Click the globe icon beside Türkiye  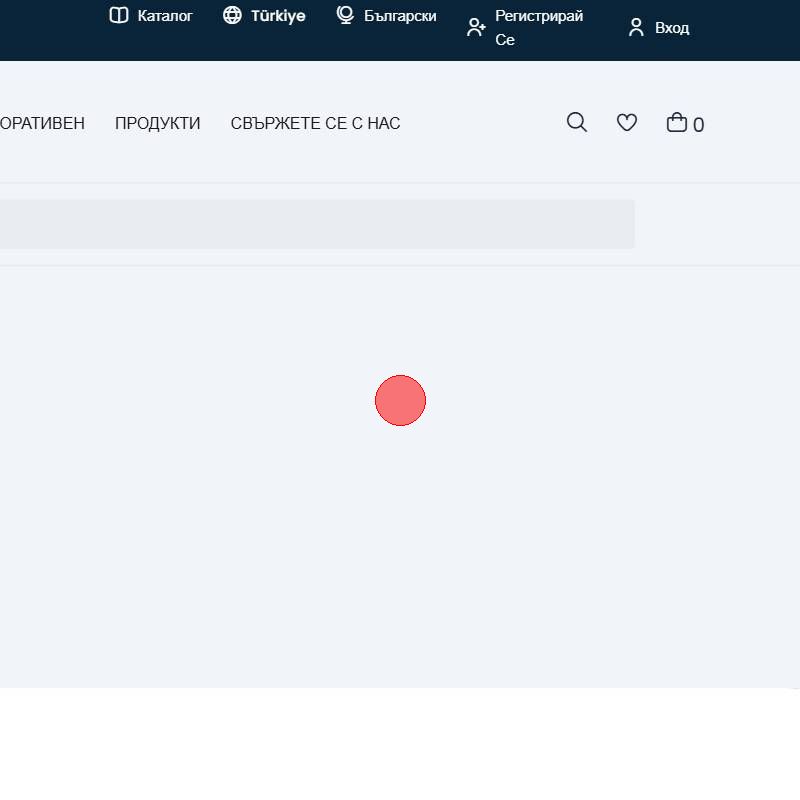coord(232,15)
